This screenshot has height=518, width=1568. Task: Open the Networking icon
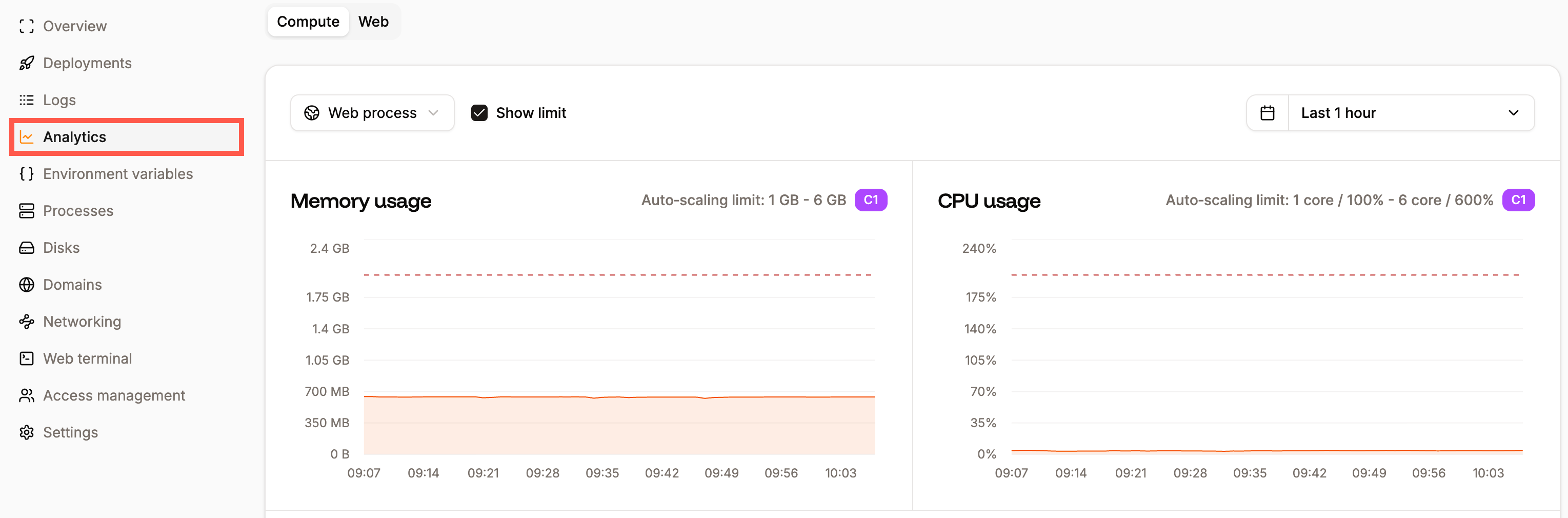point(26,321)
